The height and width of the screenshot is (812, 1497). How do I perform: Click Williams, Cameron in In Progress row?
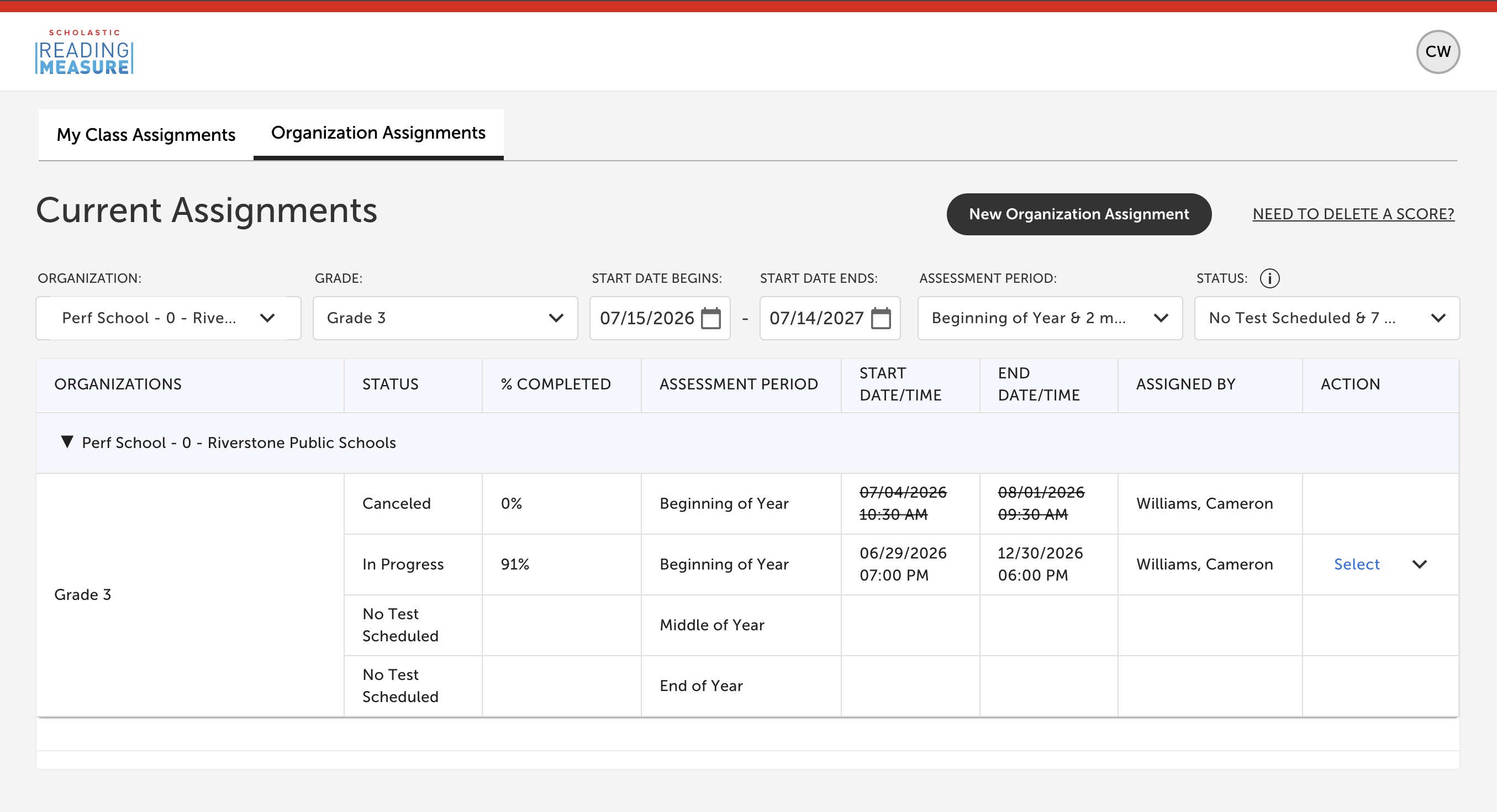[x=1204, y=565]
